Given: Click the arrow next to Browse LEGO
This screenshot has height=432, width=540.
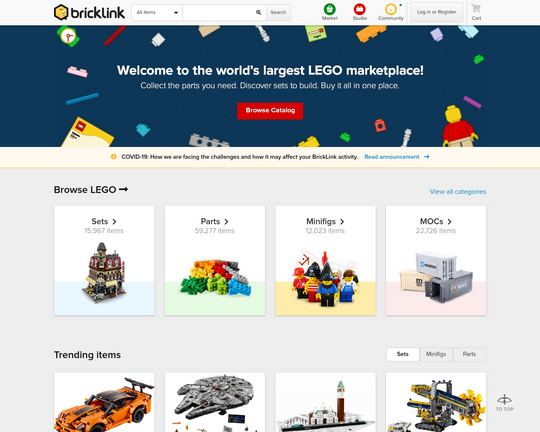Looking at the screenshot, I should click(x=123, y=189).
